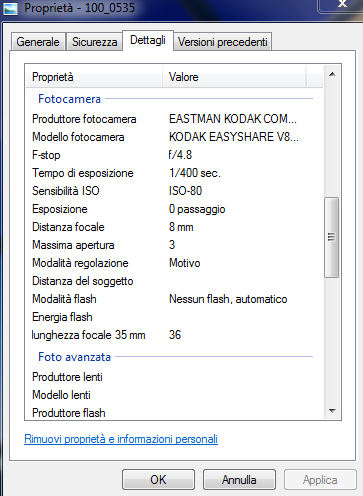Screen dimensions: 363x496
Task: Select the Produttore fotocamera row
Action: tap(174, 119)
